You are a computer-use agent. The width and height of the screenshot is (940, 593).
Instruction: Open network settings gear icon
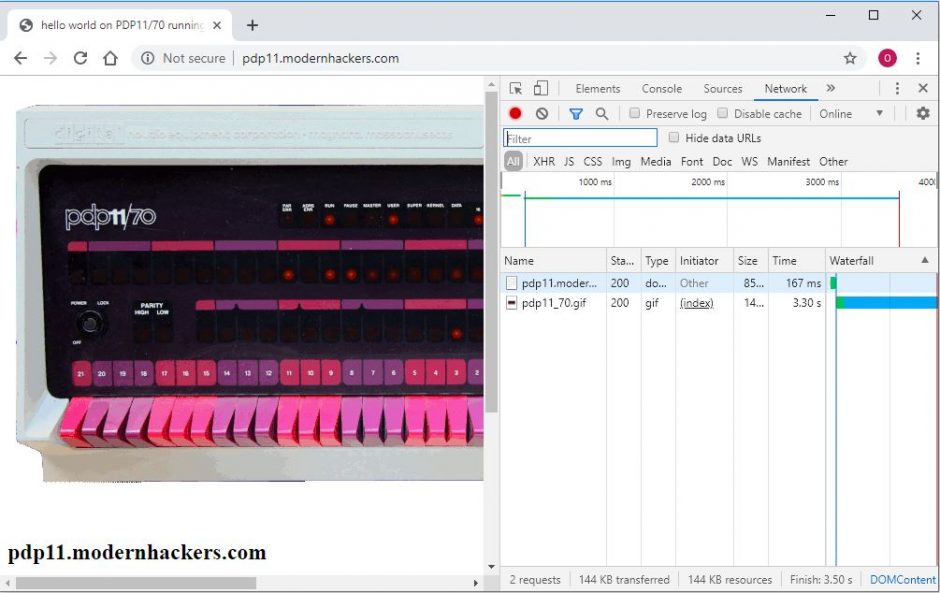click(923, 113)
